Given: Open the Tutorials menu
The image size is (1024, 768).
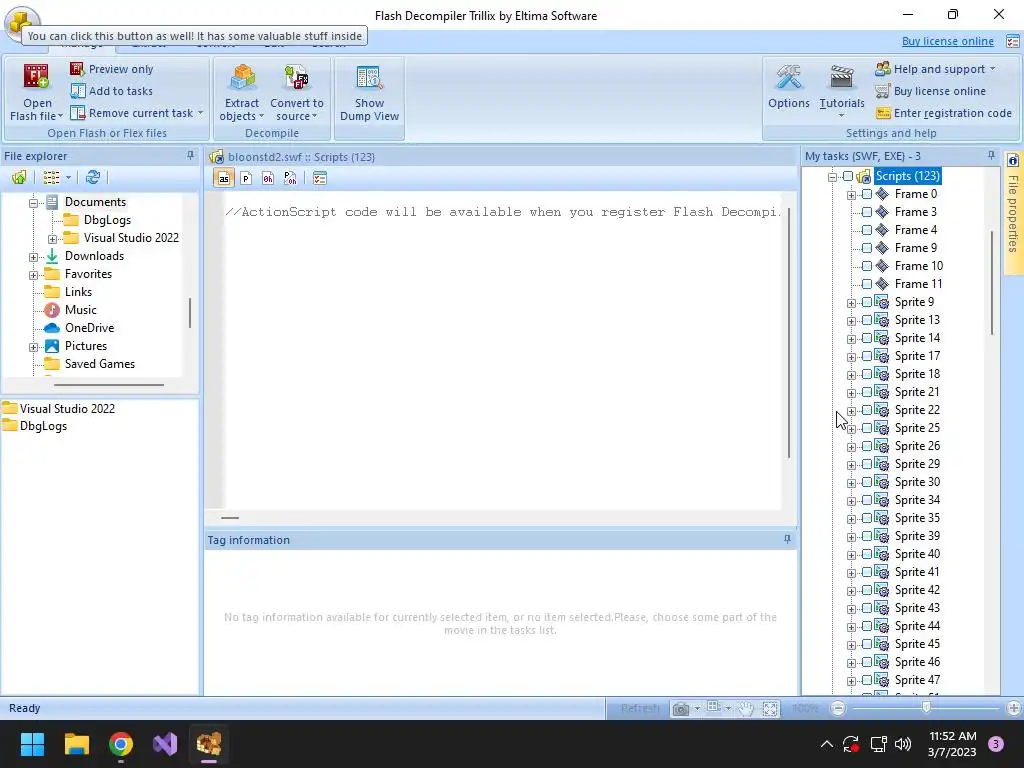Looking at the screenshot, I should pos(842,91).
